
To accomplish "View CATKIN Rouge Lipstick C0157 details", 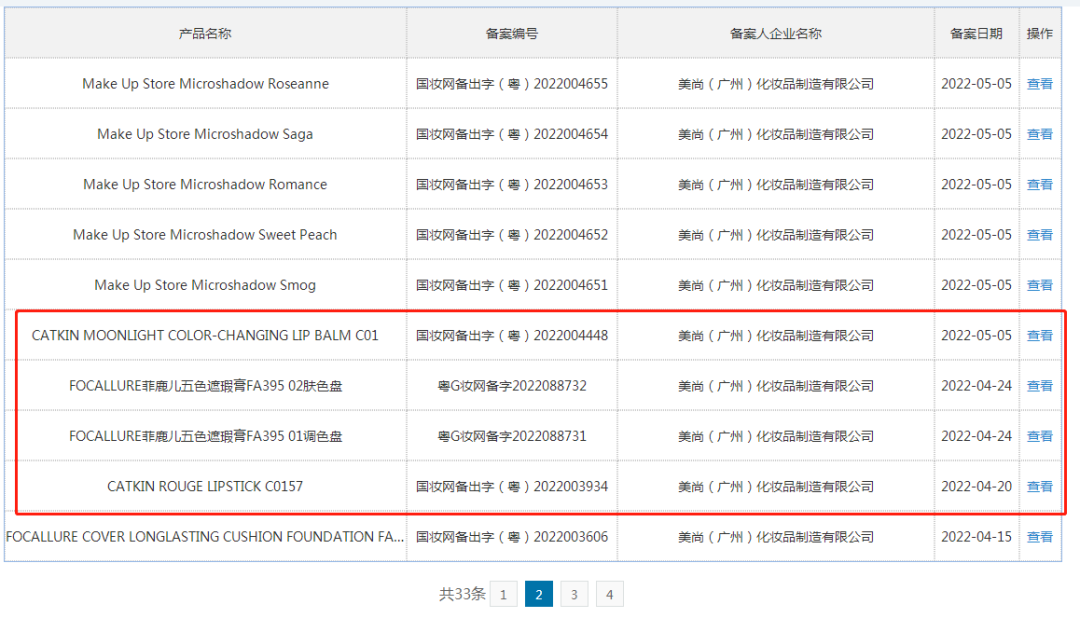I will 1039,487.
